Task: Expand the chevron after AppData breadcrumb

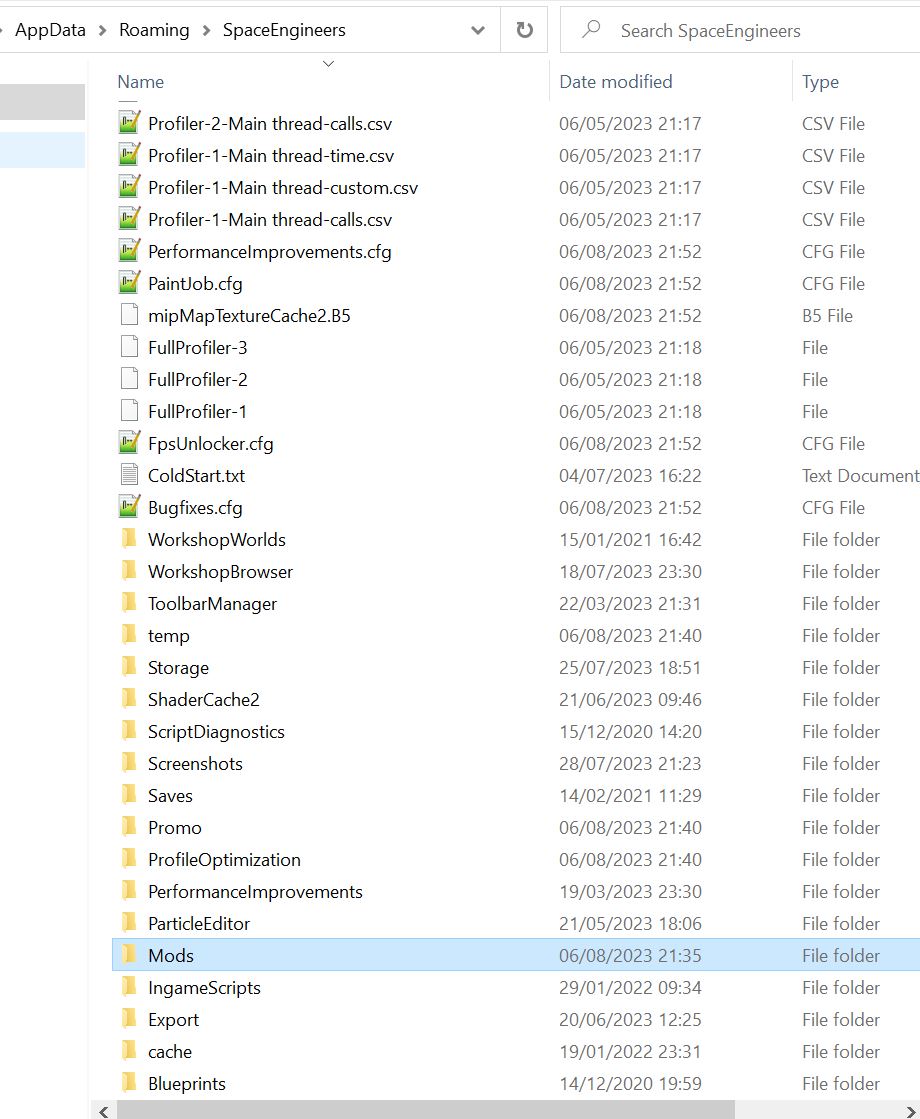Action: [103, 30]
